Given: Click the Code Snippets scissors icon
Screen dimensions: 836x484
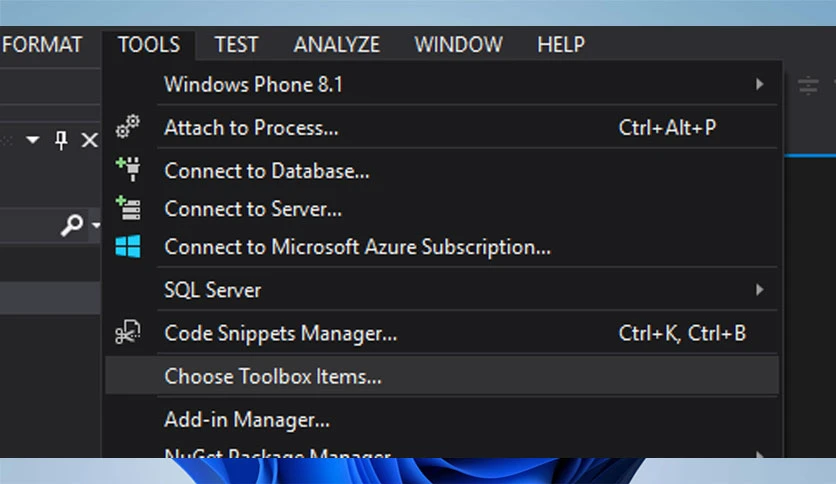Looking at the screenshot, I should click(128, 332).
